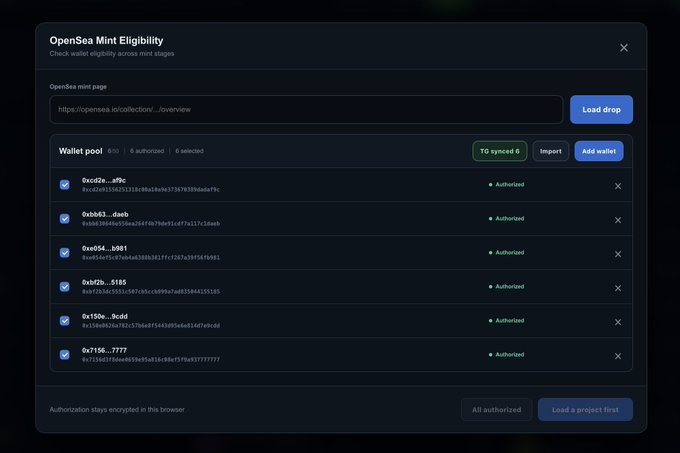Click the authorization stays encrypted note
The height and width of the screenshot is (453, 680).
click(117, 410)
